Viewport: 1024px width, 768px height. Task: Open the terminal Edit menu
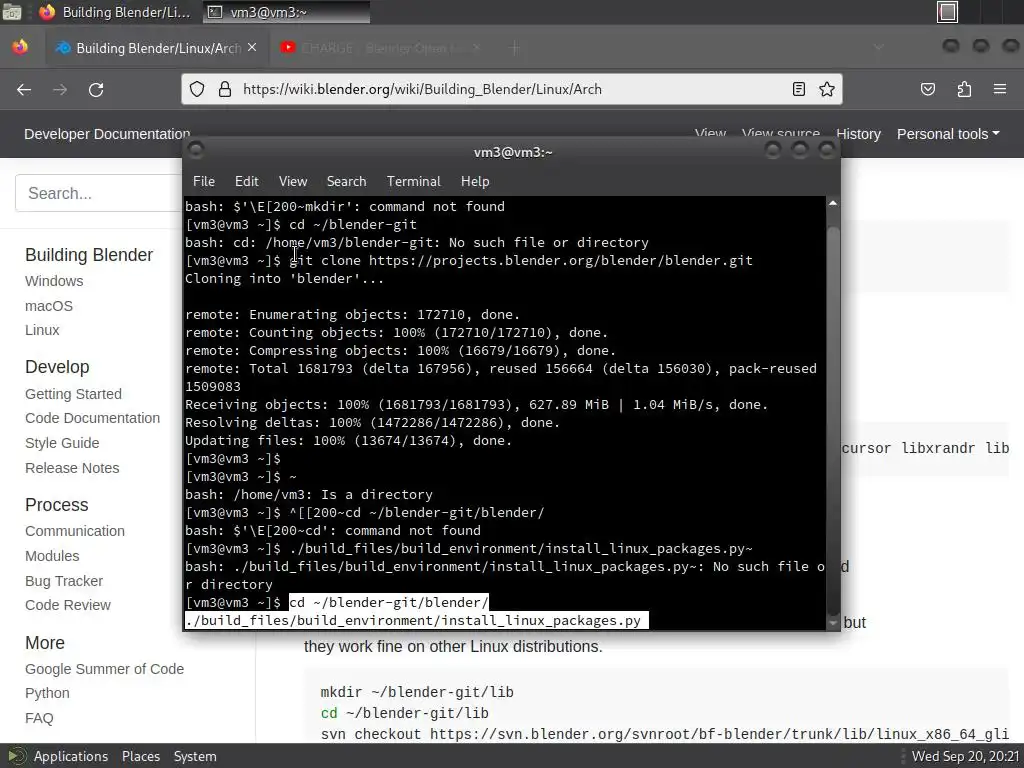pyautogui.click(x=246, y=181)
